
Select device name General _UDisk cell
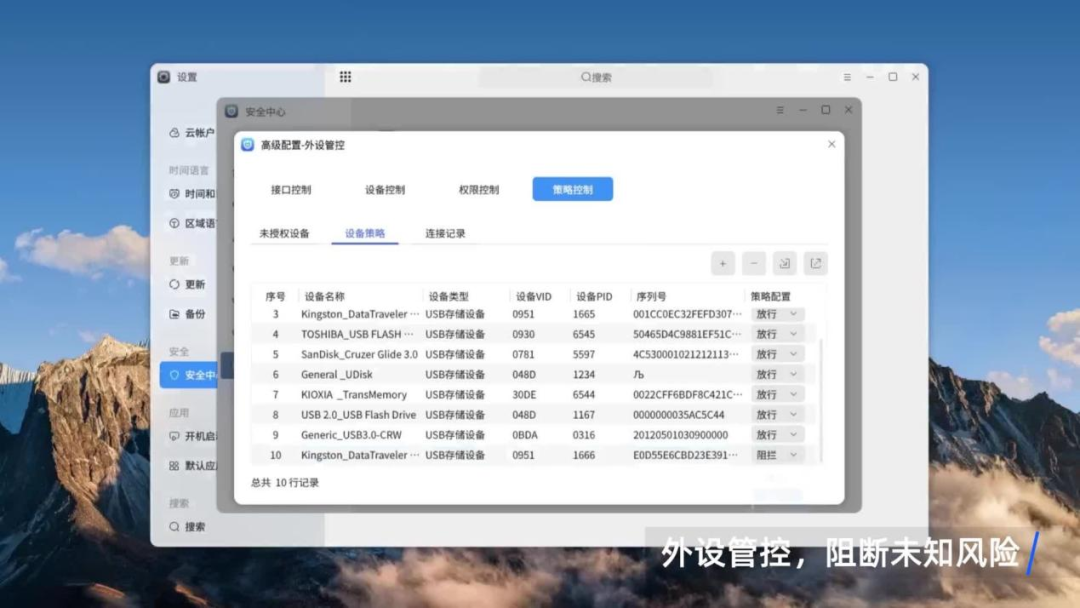tap(336, 374)
